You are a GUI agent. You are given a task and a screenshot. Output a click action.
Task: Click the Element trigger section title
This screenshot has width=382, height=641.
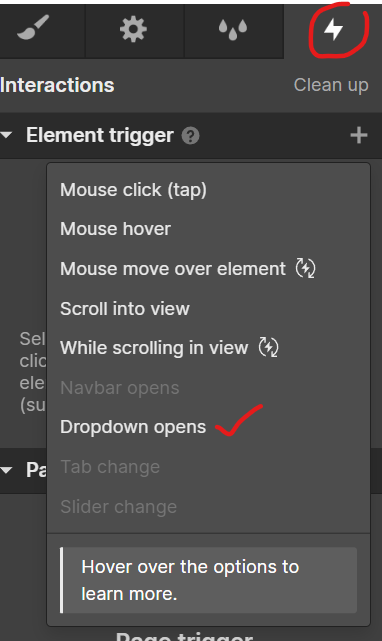point(100,135)
